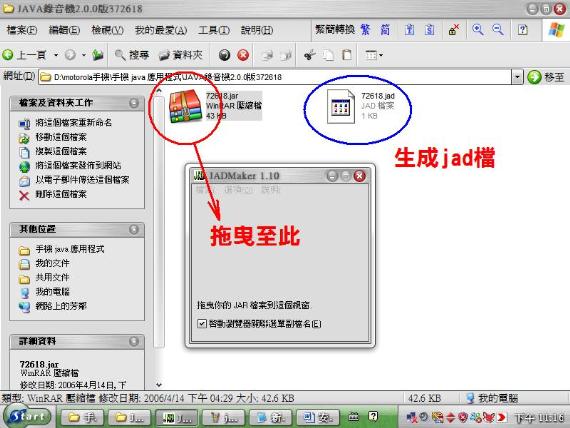The width and height of the screenshot is (570, 428).
Task: Click the Cut scissors icon
Action: [x=309, y=55]
